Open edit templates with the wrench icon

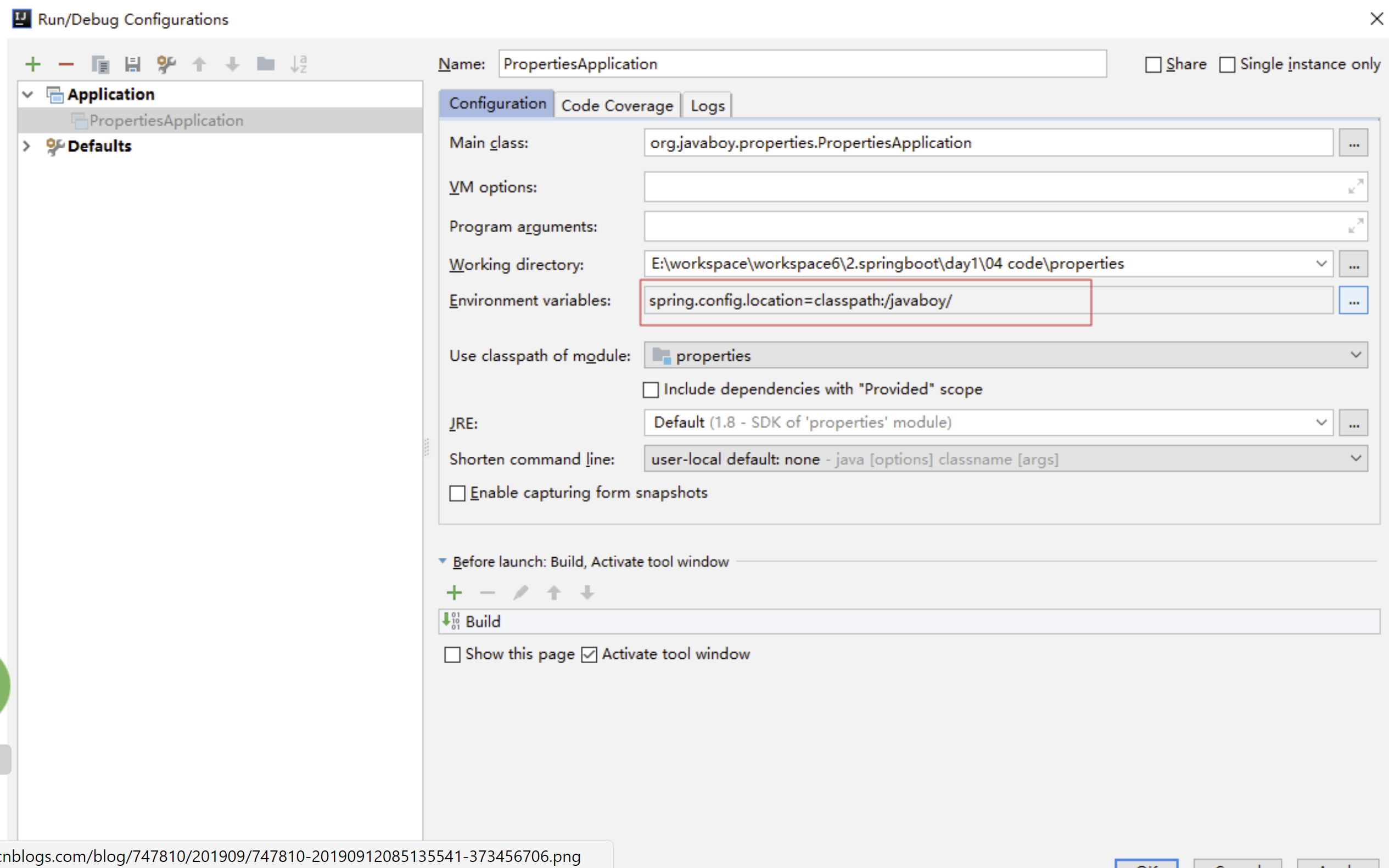point(166,64)
